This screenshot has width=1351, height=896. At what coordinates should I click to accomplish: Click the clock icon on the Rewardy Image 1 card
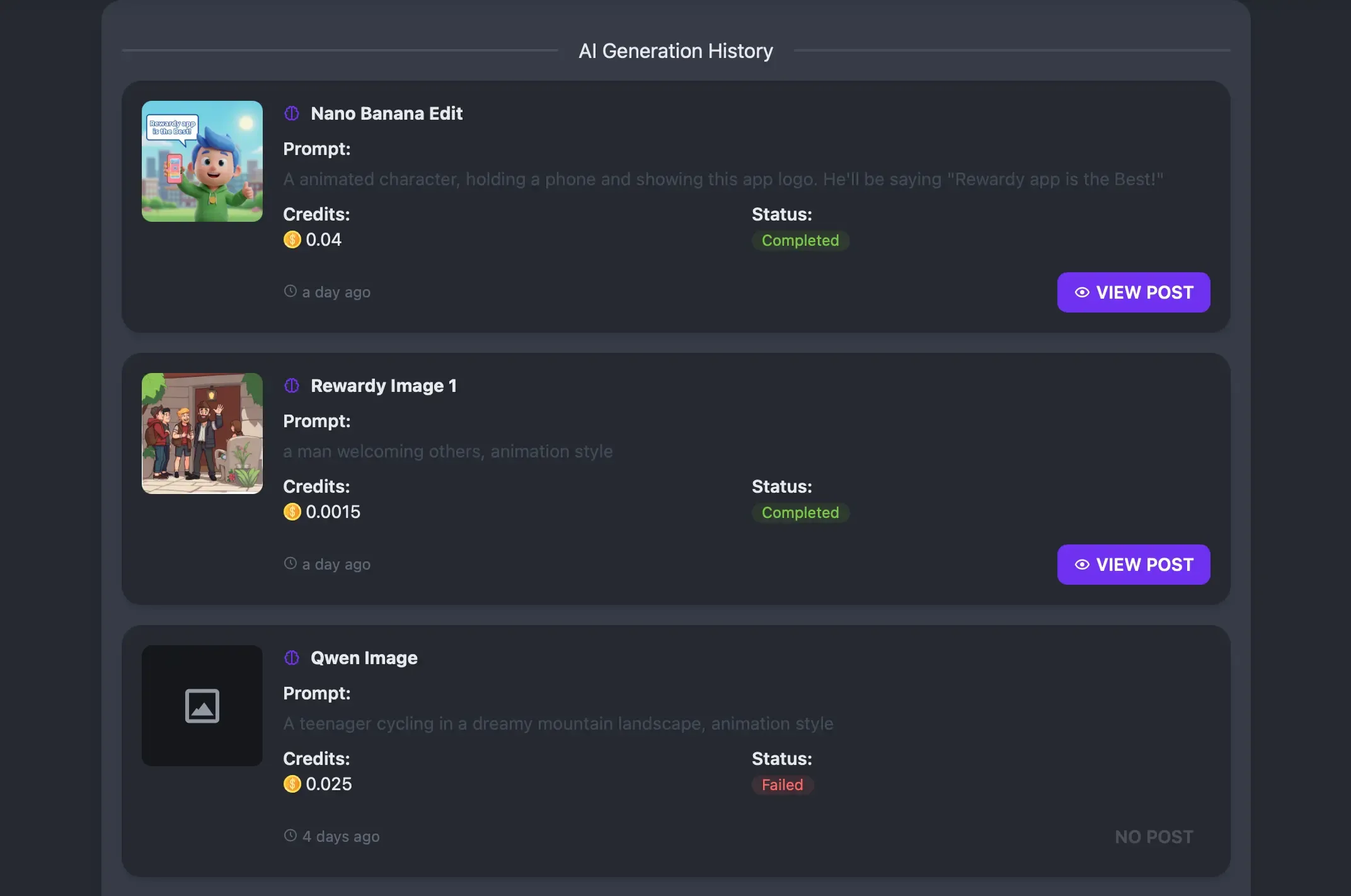(x=290, y=563)
